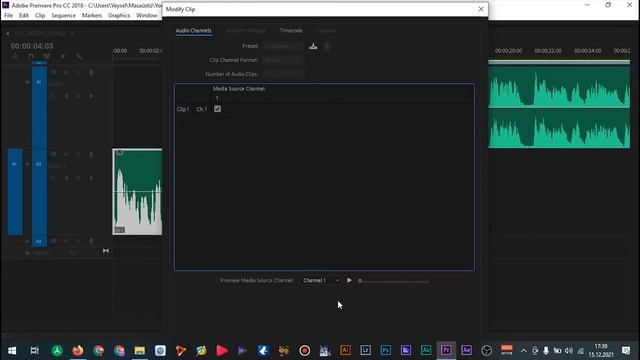The width and height of the screenshot is (640, 360).
Task: Open the Clip menu in Premiere Pro
Action: [x=40, y=16]
